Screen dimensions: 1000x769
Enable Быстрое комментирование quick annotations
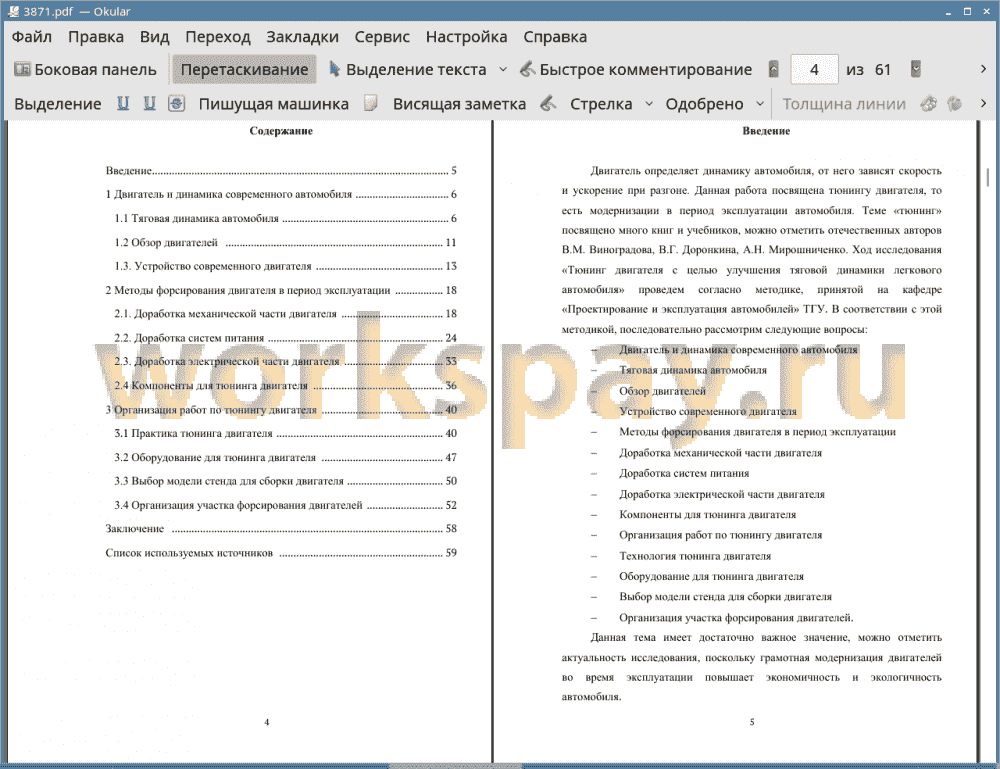(x=636, y=70)
